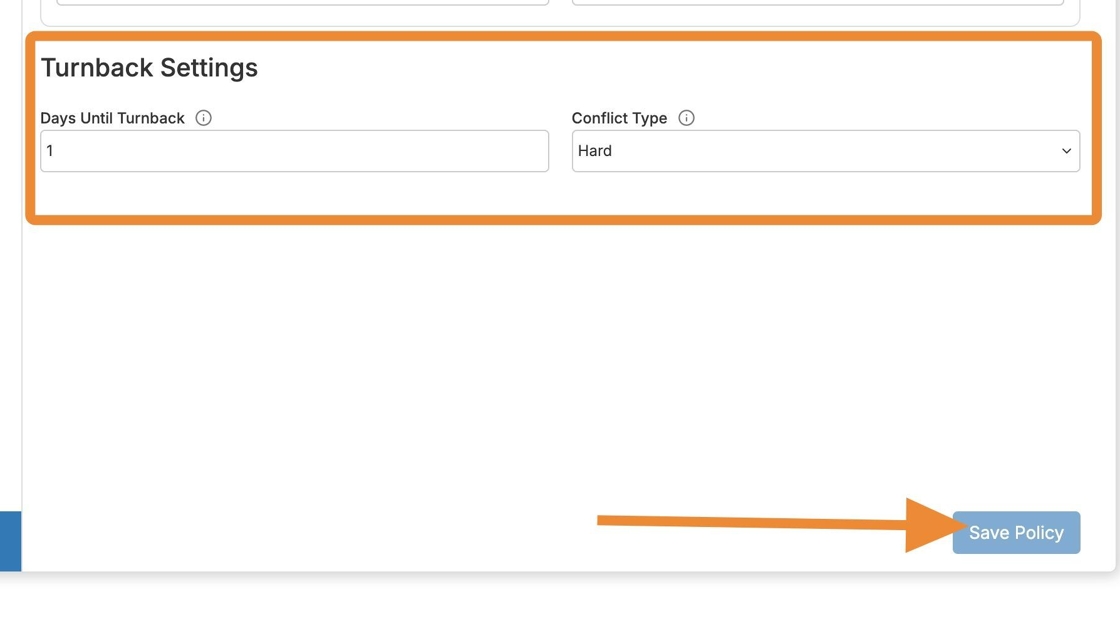
Task: Click the partially visible field above Days Until Turnback
Action: coord(302,2)
